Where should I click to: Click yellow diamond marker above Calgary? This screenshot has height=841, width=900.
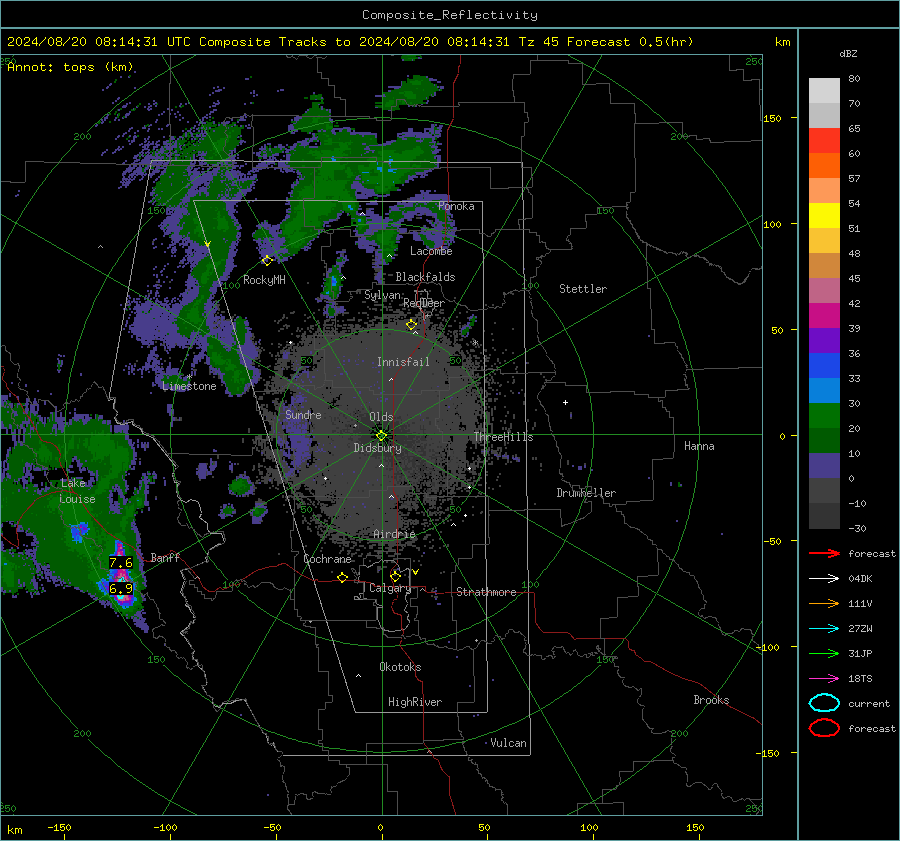coord(395,576)
